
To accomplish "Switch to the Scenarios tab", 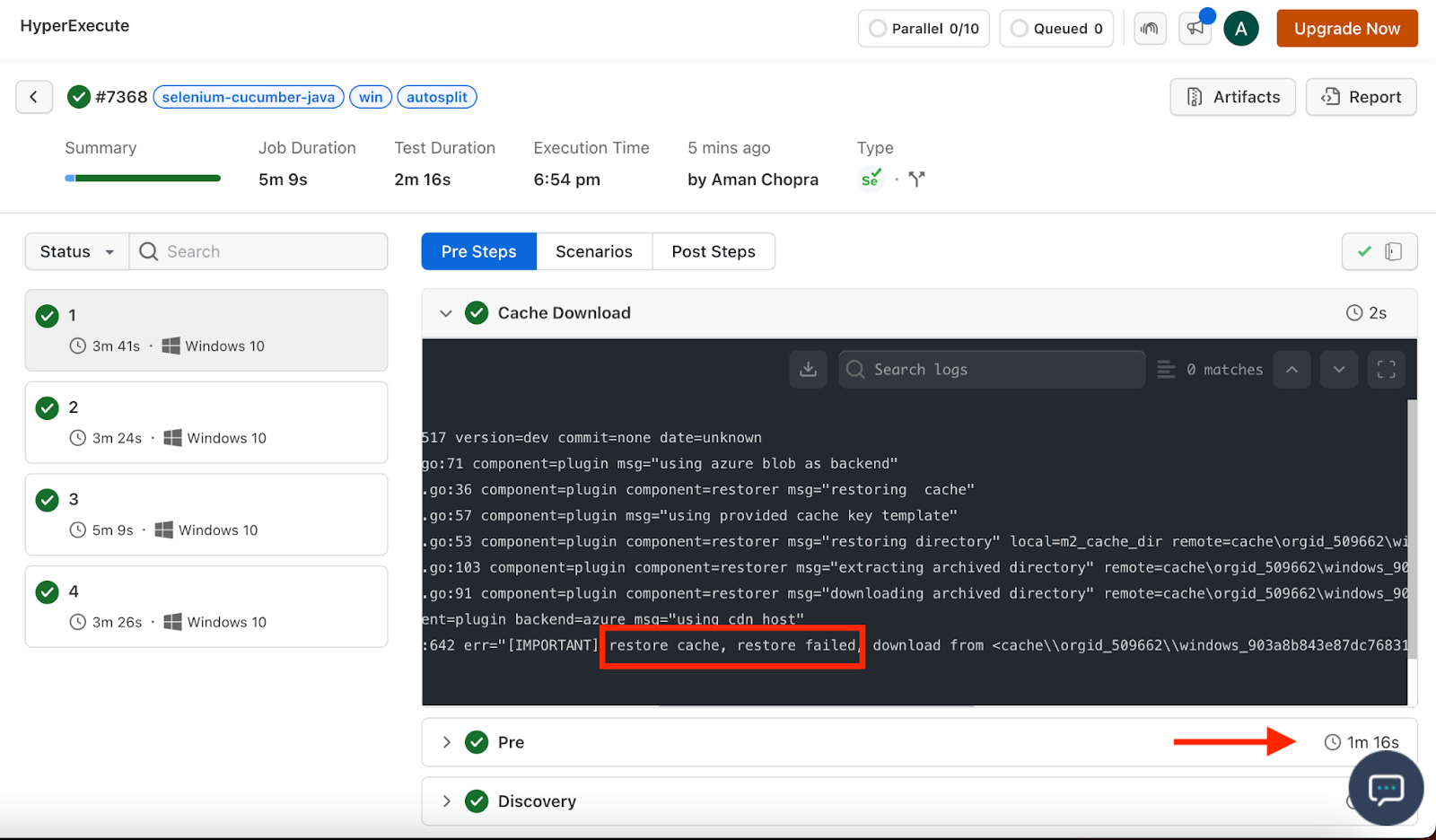I will click(593, 251).
